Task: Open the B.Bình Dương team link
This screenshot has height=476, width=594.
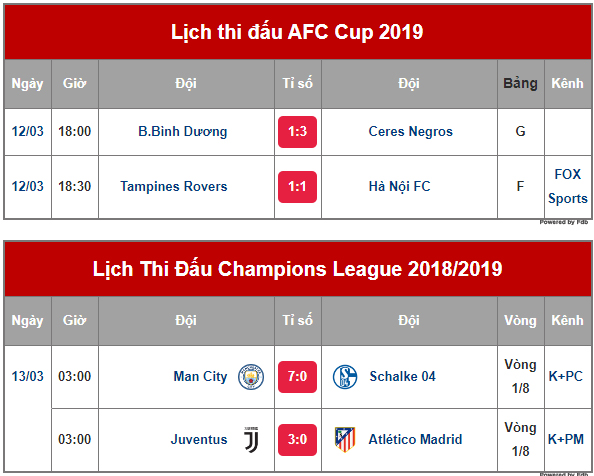Action: [x=183, y=131]
